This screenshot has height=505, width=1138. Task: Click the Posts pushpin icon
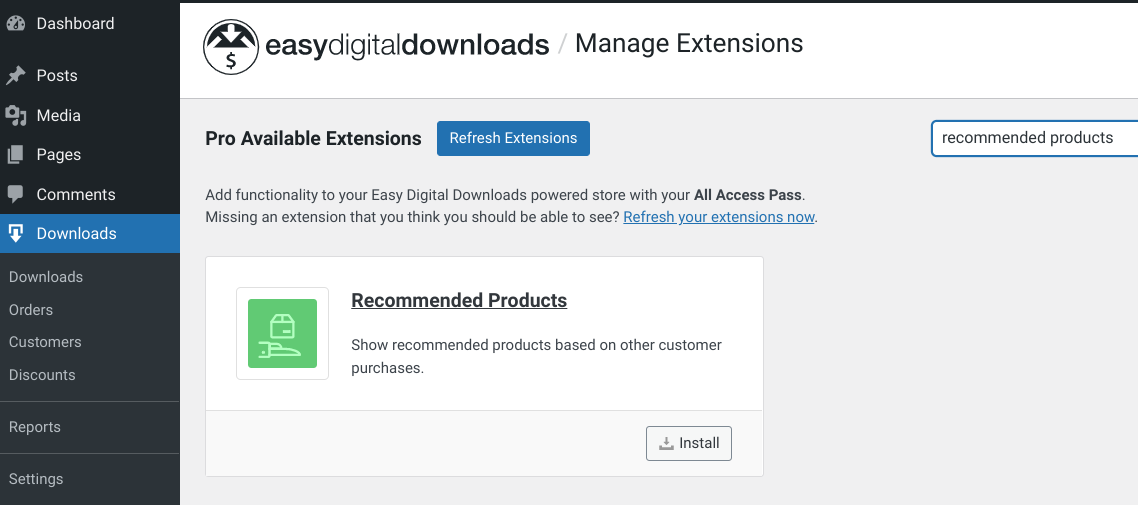[x=15, y=75]
